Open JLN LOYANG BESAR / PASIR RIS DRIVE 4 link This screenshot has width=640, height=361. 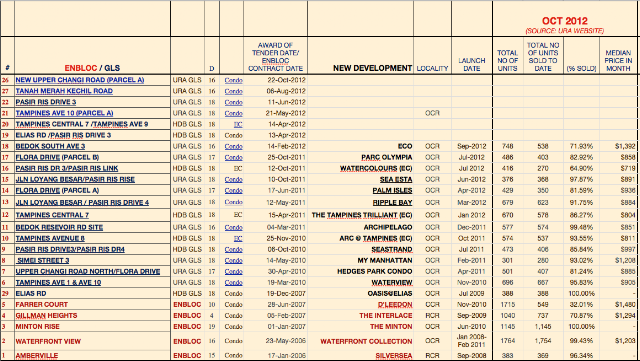coord(82,203)
